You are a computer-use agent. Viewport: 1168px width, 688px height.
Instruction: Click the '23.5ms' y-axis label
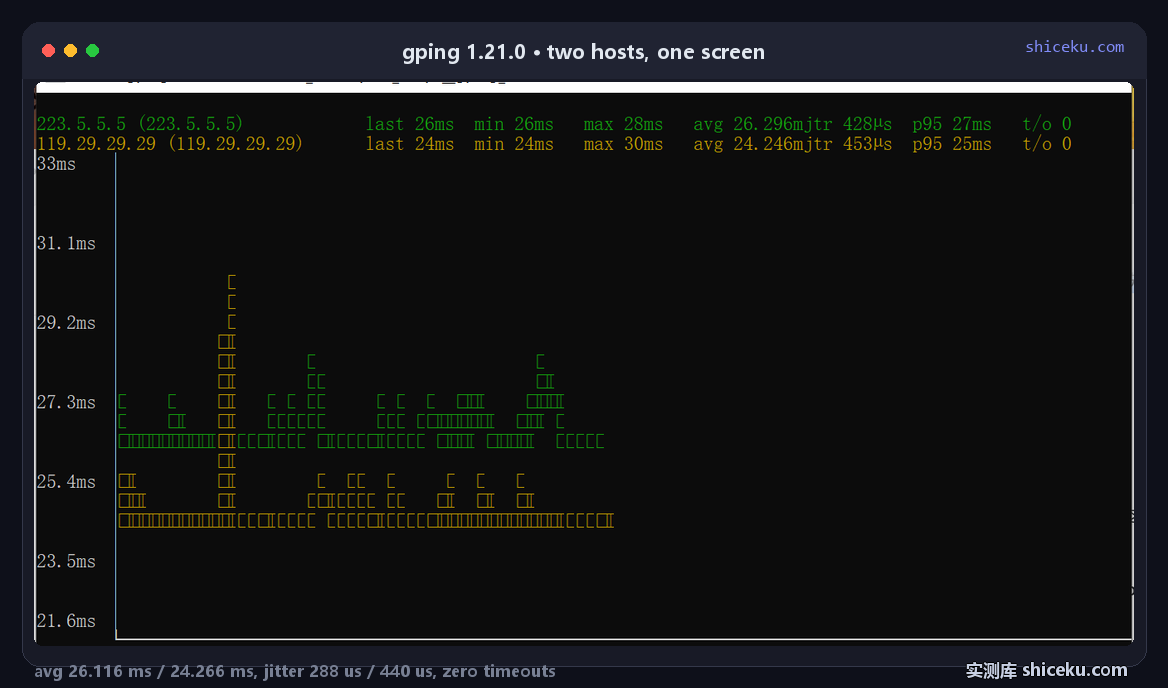pyautogui.click(x=66, y=561)
